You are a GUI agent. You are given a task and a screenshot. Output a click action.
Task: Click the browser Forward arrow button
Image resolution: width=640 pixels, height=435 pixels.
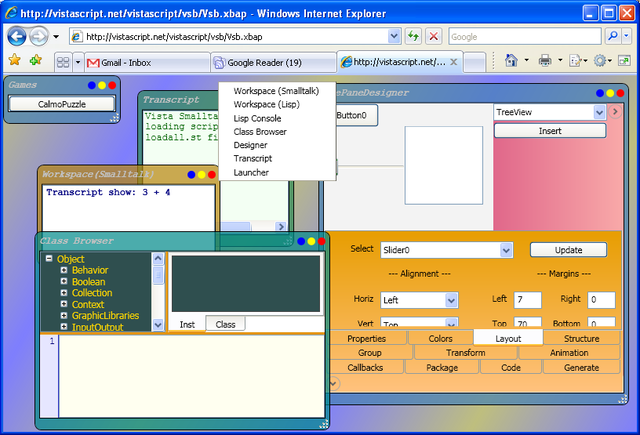click(x=39, y=37)
